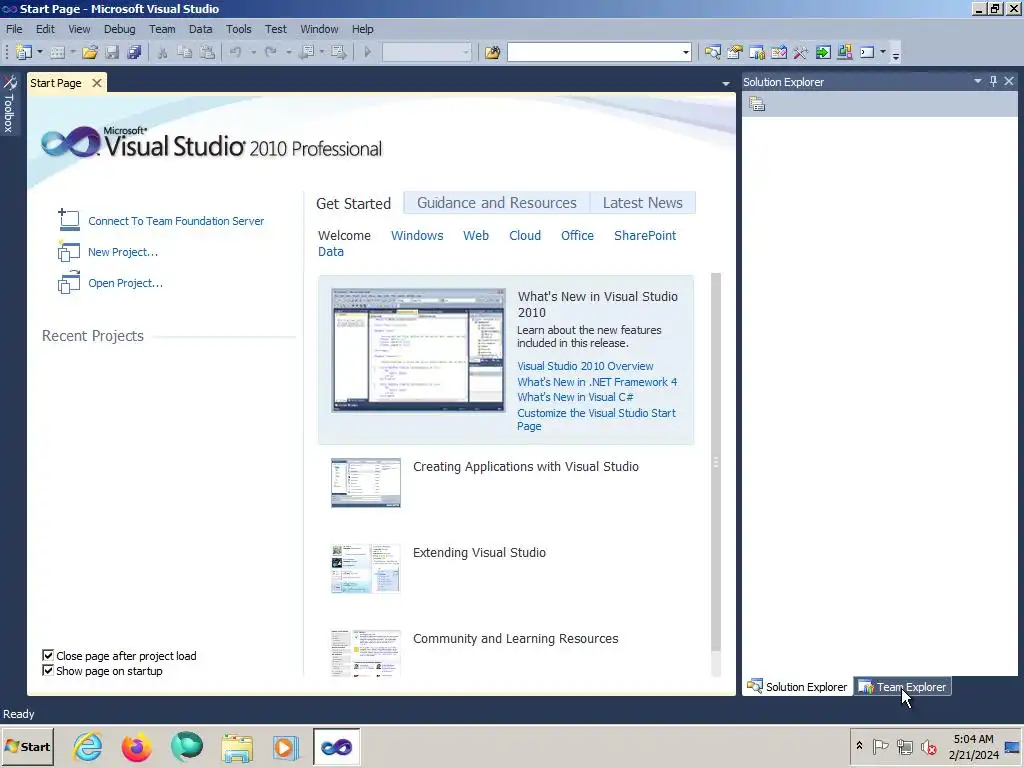
Task: Click the Start Debugging play icon
Action: pyautogui.click(x=367, y=52)
